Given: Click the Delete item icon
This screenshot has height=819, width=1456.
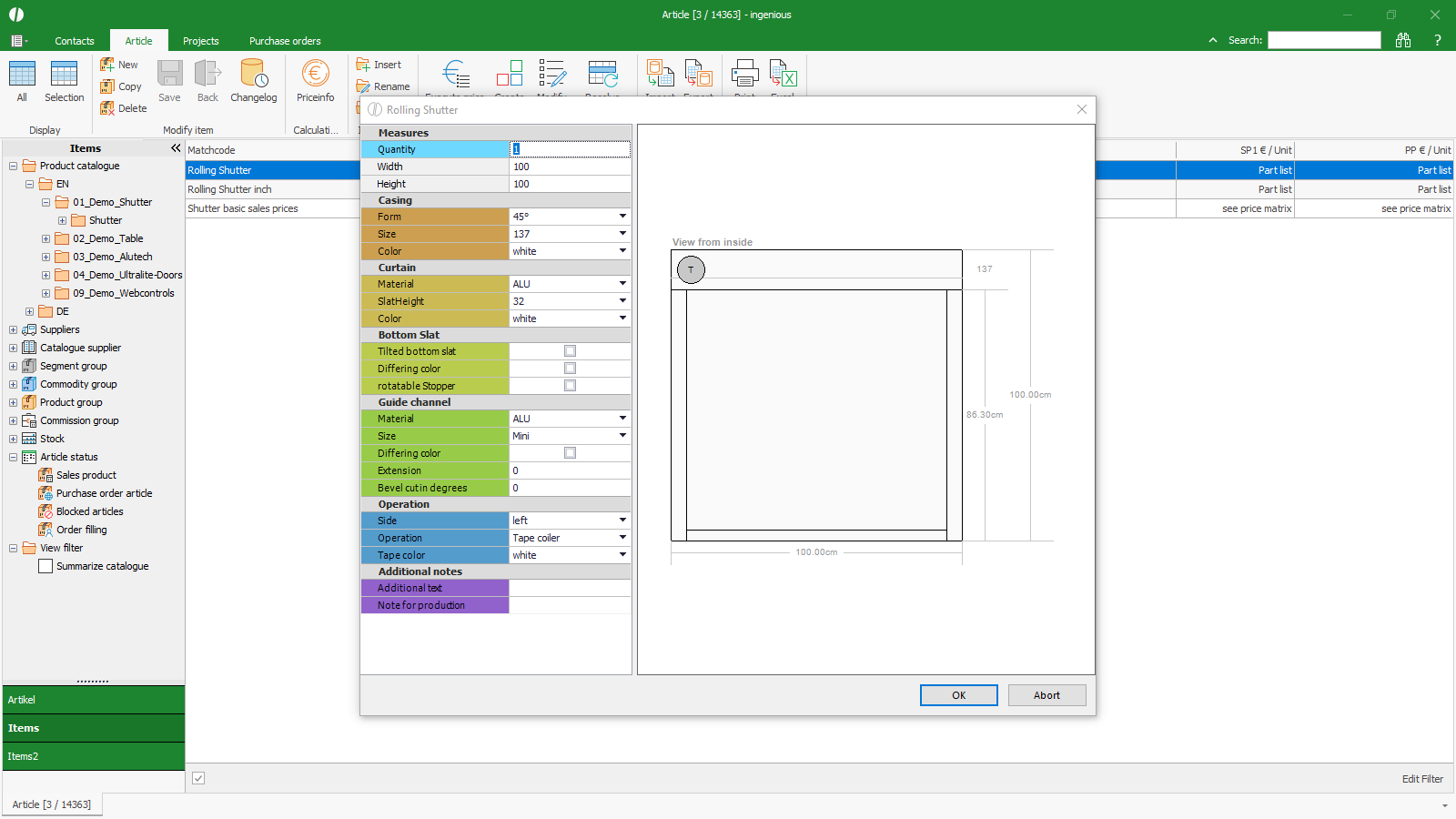Looking at the screenshot, I should tap(107, 108).
